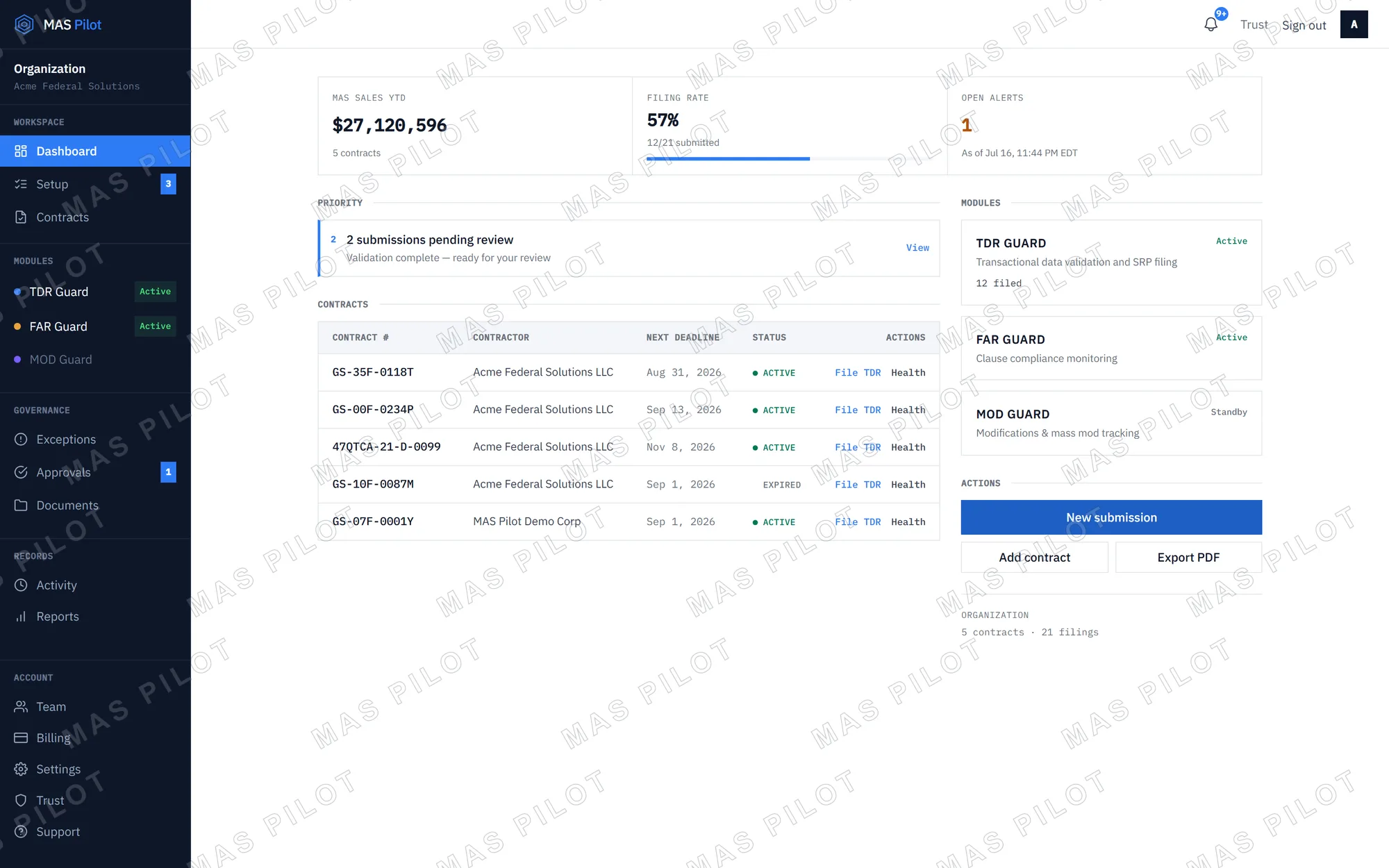The width and height of the screenshot is (1389, 868).
Task: Open Exceptions under Governance
Action: (x=95, y=440)
